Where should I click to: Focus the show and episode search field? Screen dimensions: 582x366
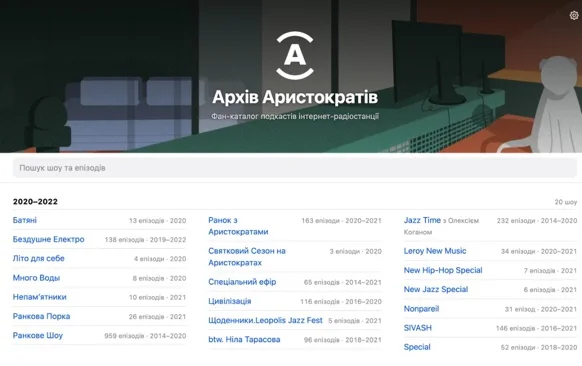[295, 168]
